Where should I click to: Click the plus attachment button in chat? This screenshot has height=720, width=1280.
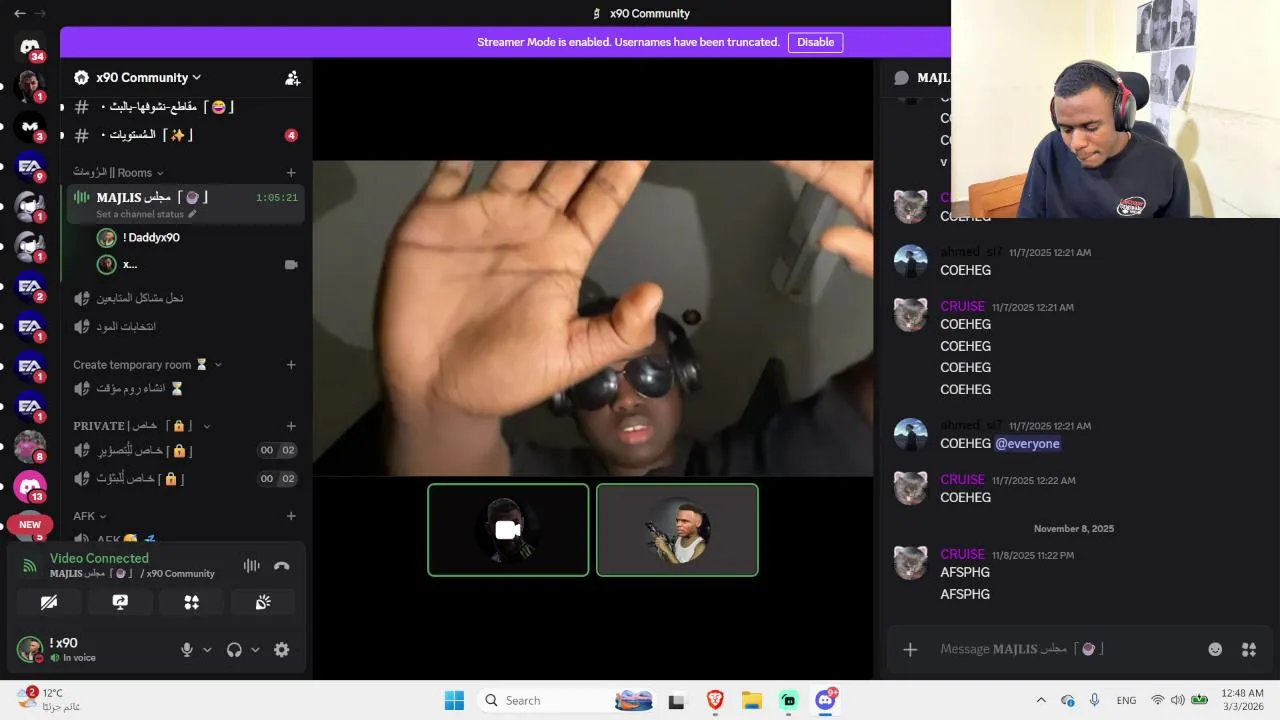[x=910, y=650]
